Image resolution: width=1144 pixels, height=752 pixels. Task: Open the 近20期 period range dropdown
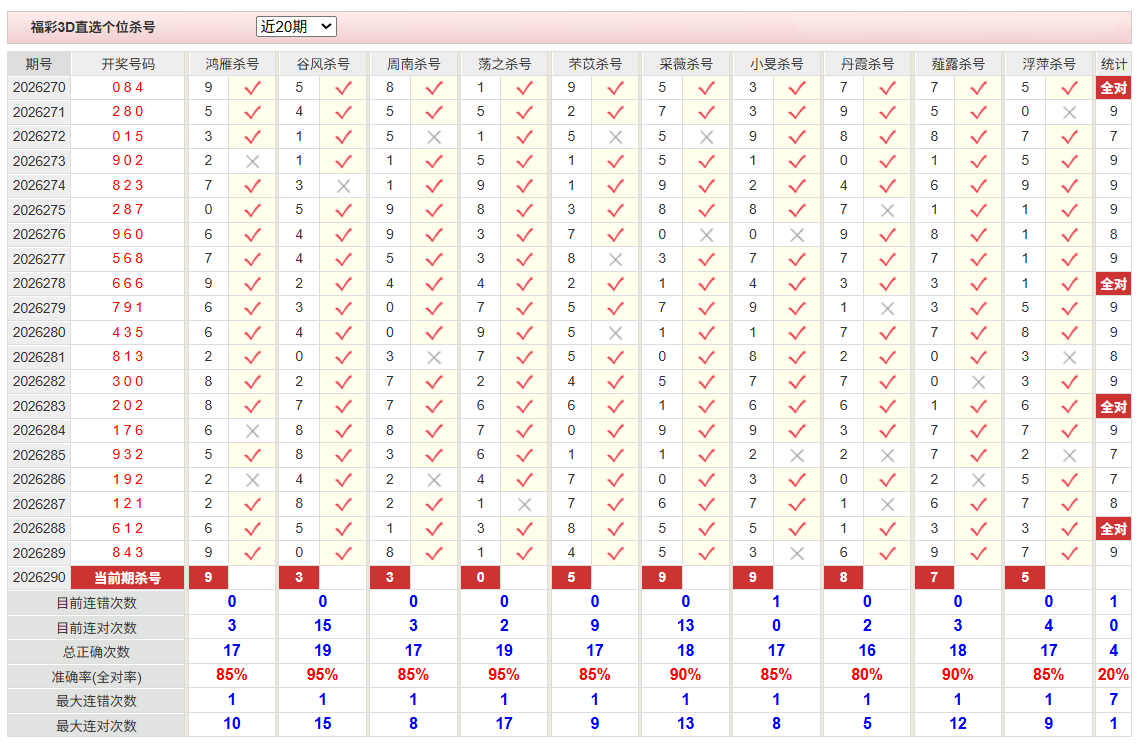(296, 27)
